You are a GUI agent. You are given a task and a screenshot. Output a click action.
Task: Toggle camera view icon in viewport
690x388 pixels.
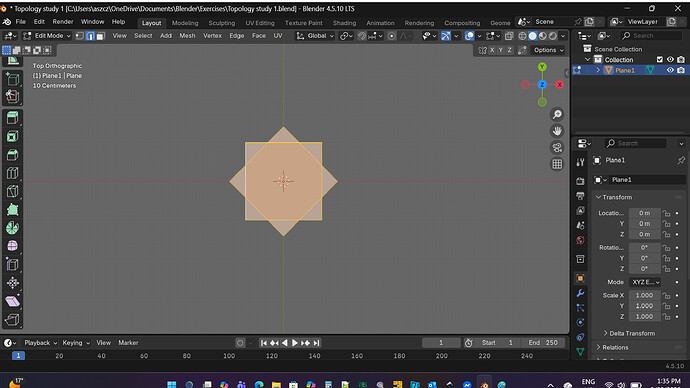(x=557, y=148)
